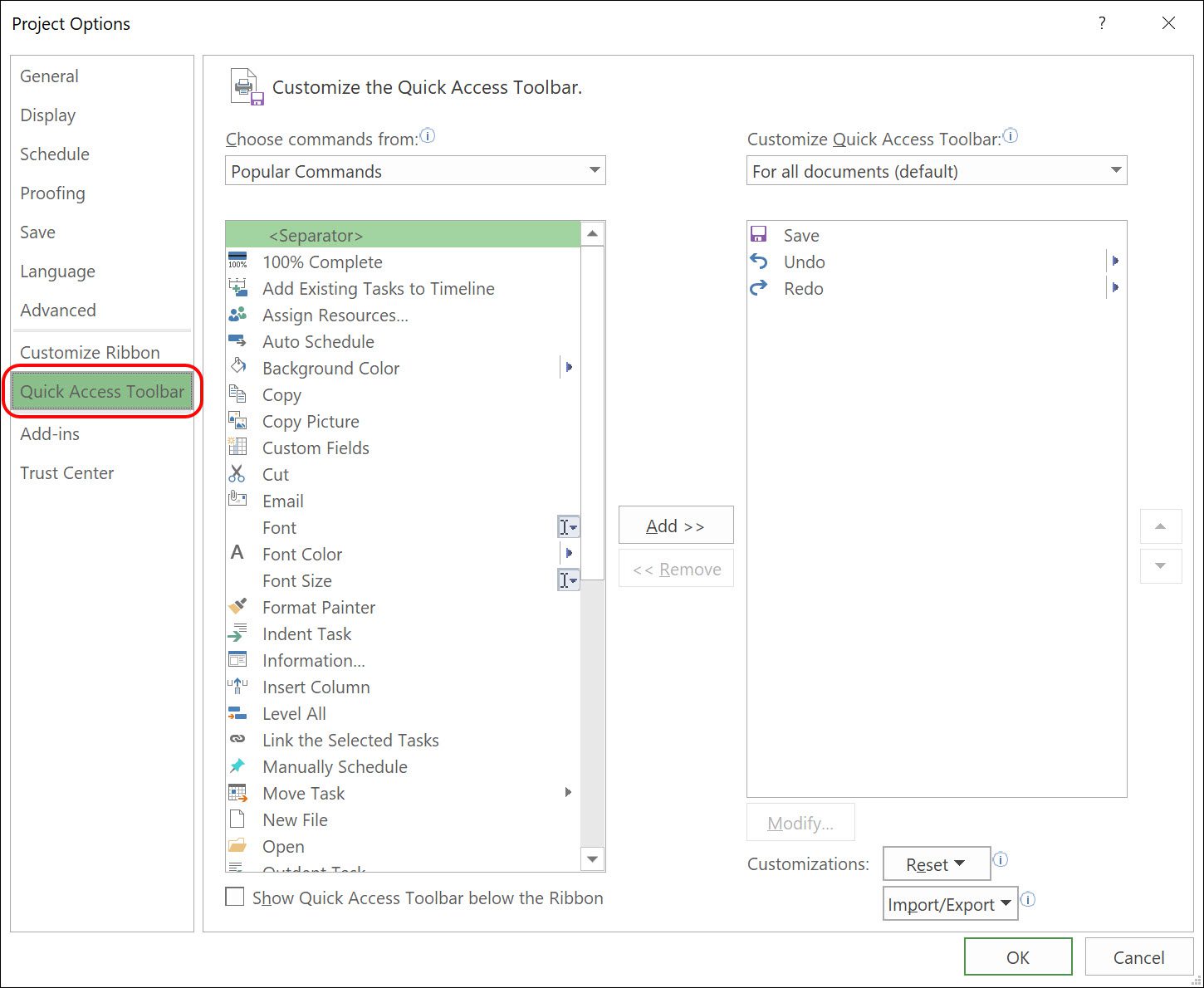Open the Popular Commands dropdown
Screen dimensions: 1204x988
(415, 171)
